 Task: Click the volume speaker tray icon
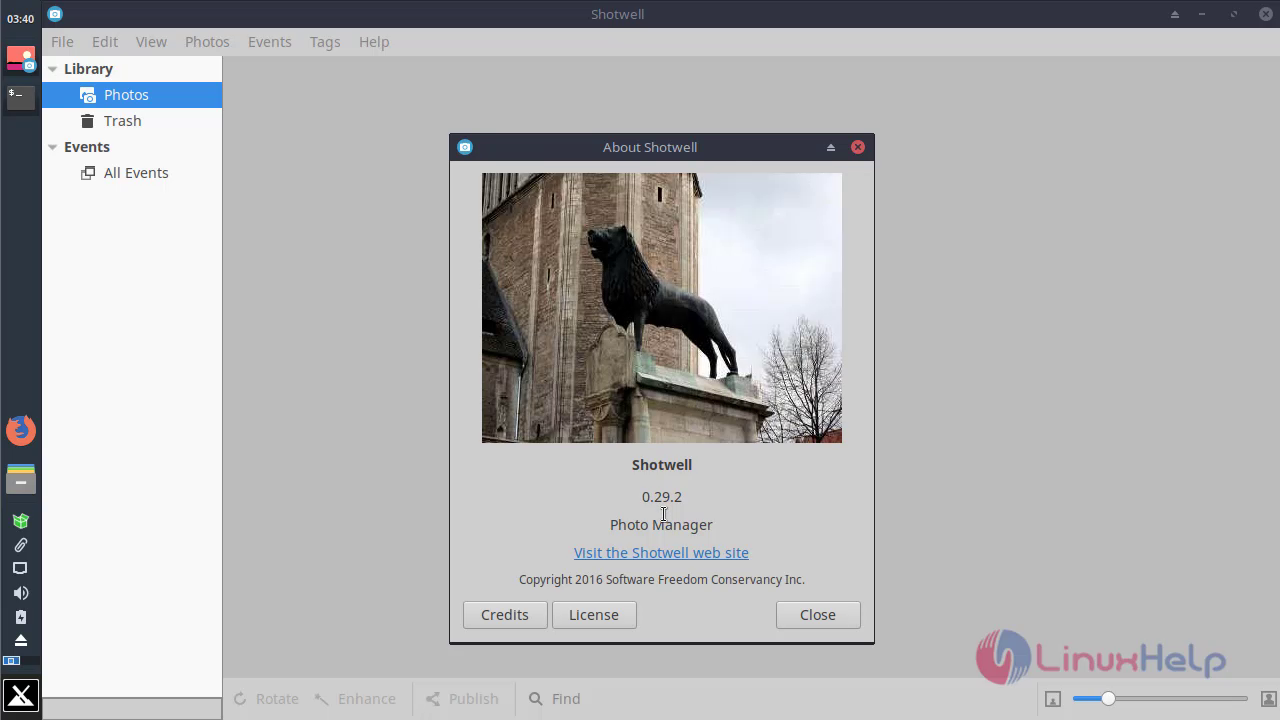21,593
